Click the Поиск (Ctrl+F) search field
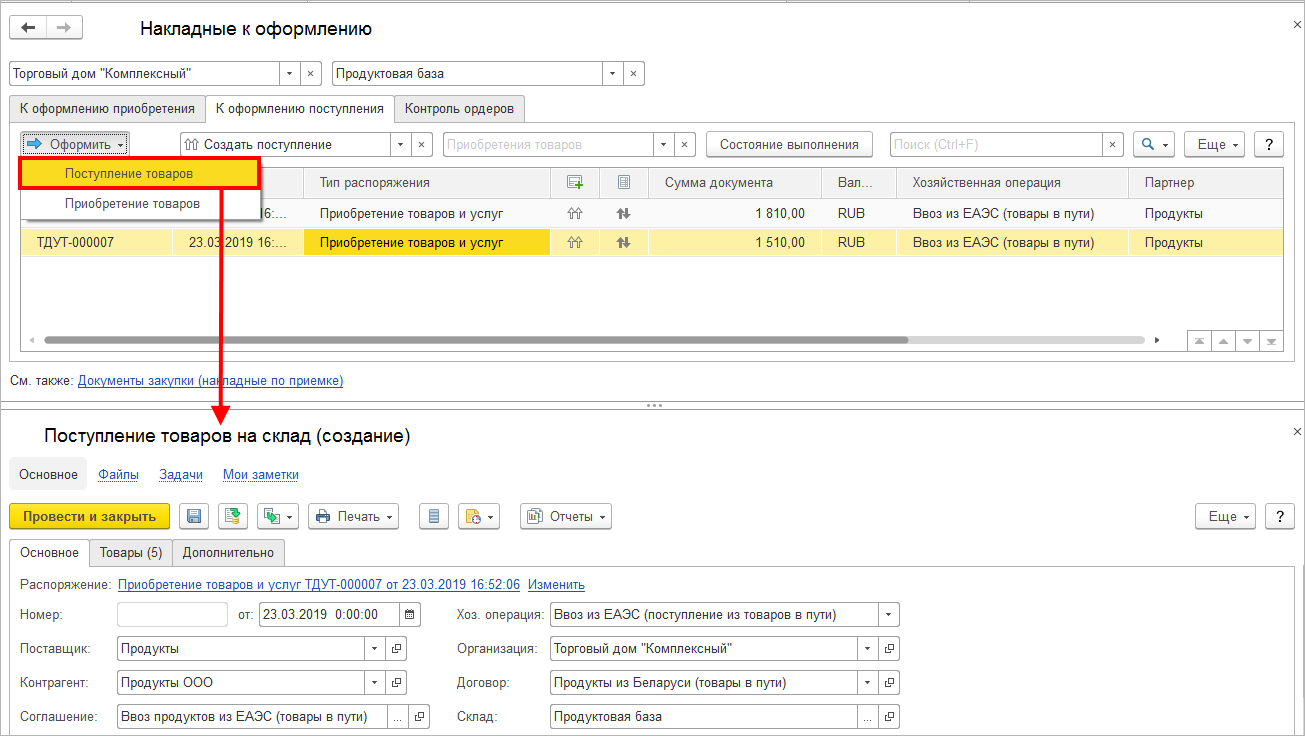This screenshot has height=736, width=1305. 996,144
